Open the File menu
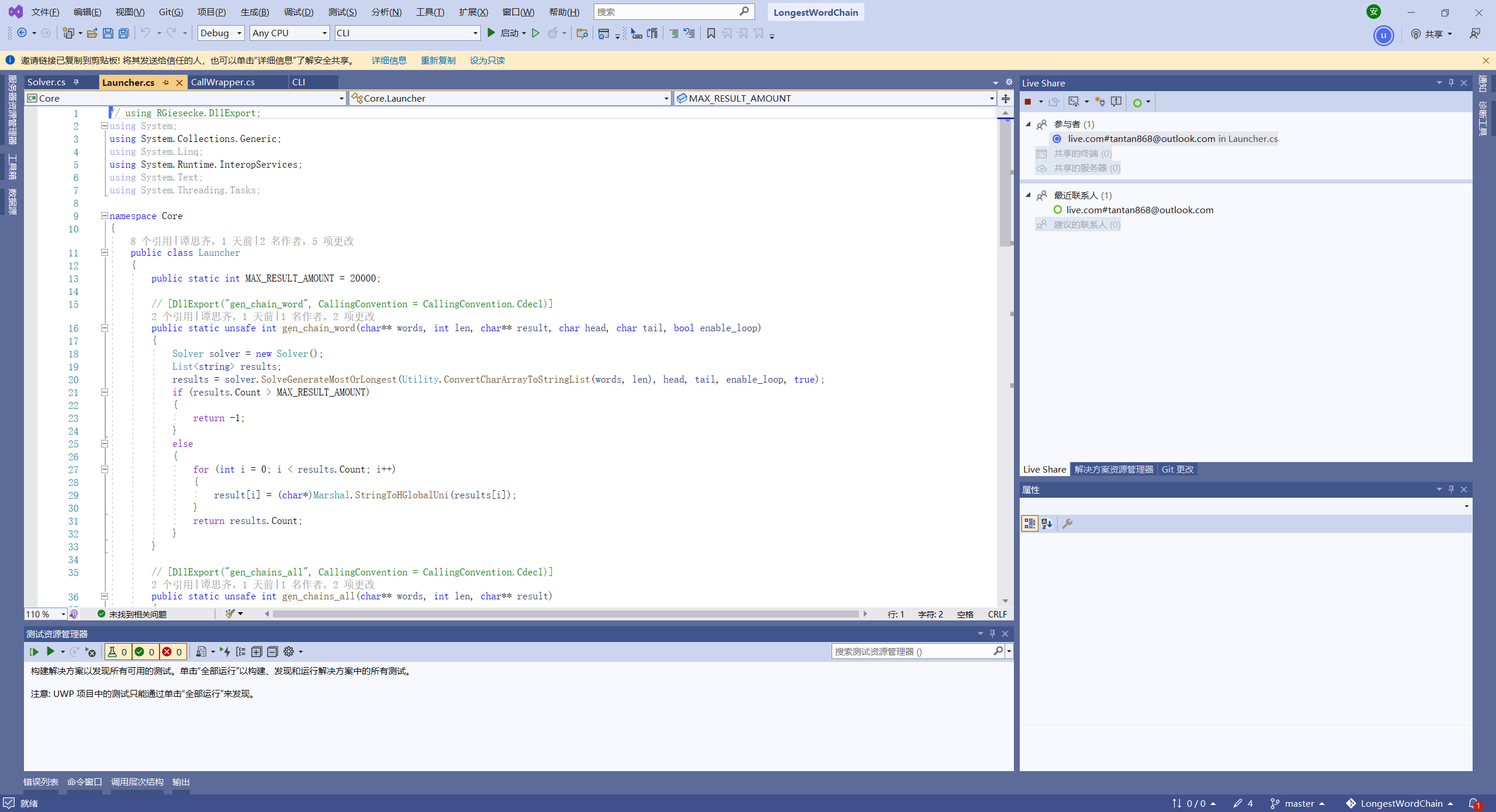1496x812 pixels. [x=45, y=12]
